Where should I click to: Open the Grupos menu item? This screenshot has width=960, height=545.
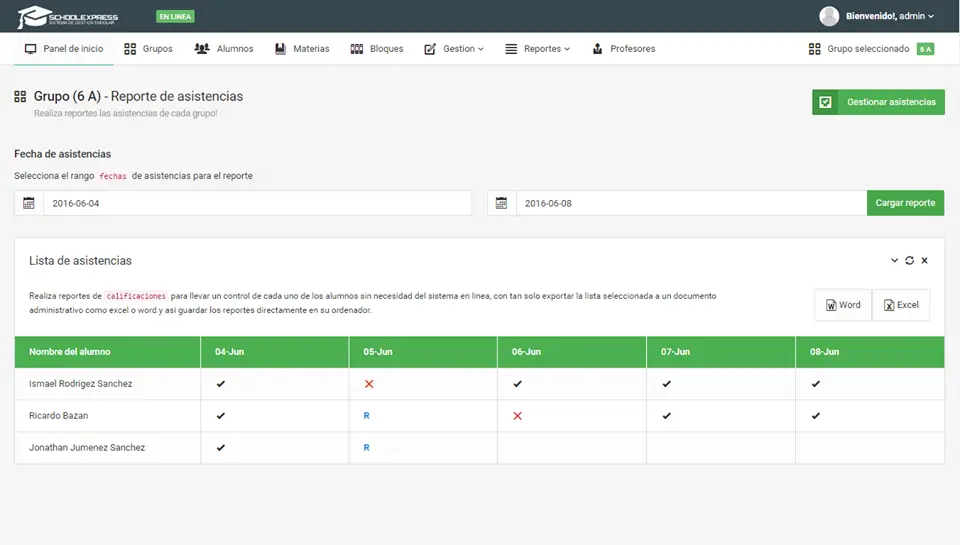pos(148,48)
